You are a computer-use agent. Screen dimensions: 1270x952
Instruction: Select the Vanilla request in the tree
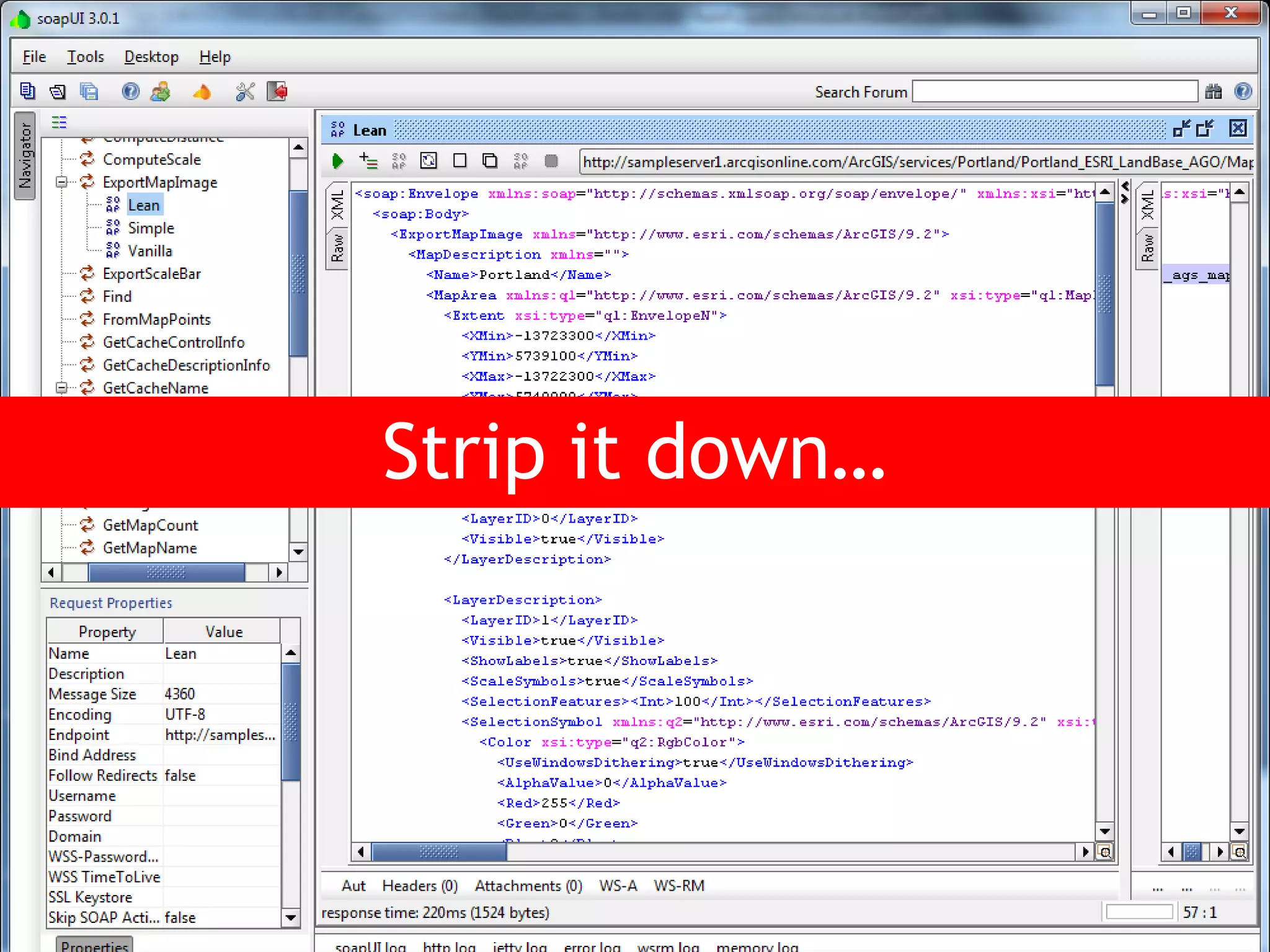(150, 251)
